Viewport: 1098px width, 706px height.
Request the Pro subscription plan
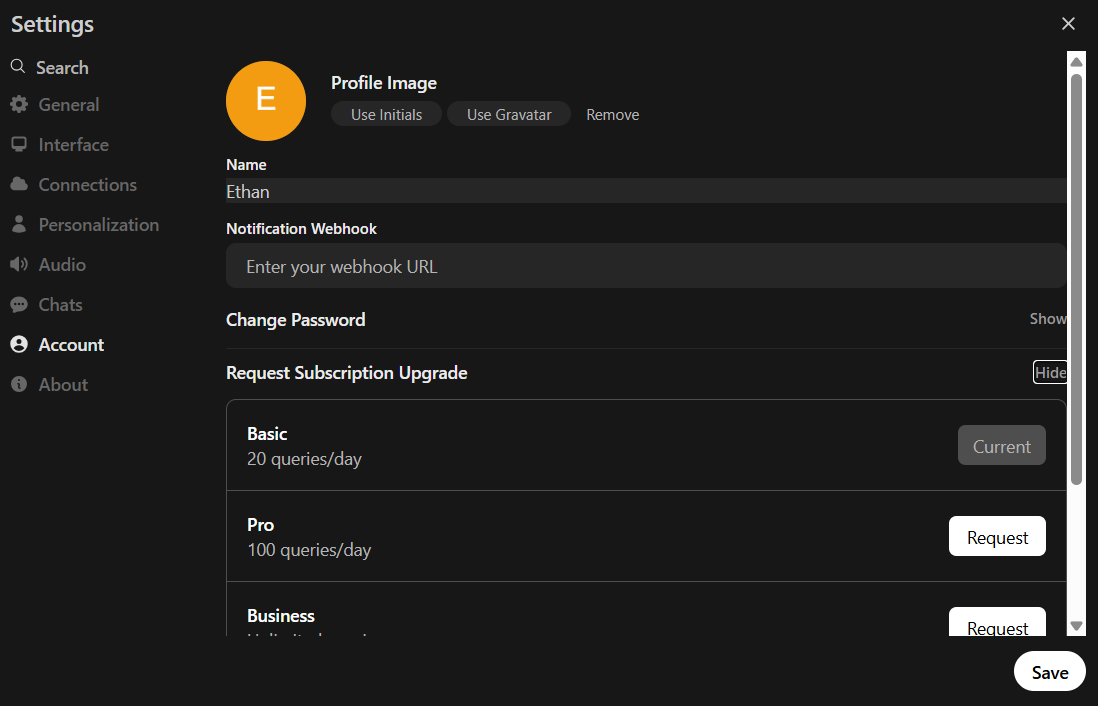pyautogui.click(x=997, y=537)
